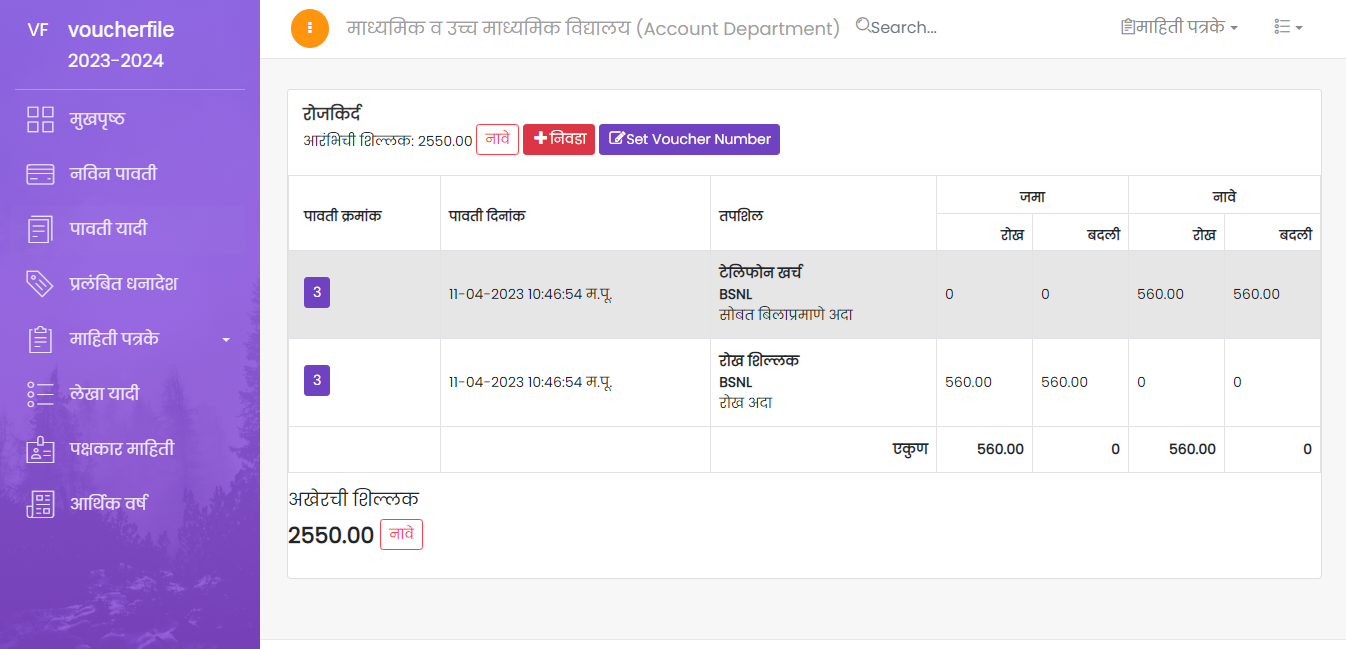Viewport: 1346px width, 649px height.
Task: Click the नविन पावती card icon
Action: (x=40, y=174)
